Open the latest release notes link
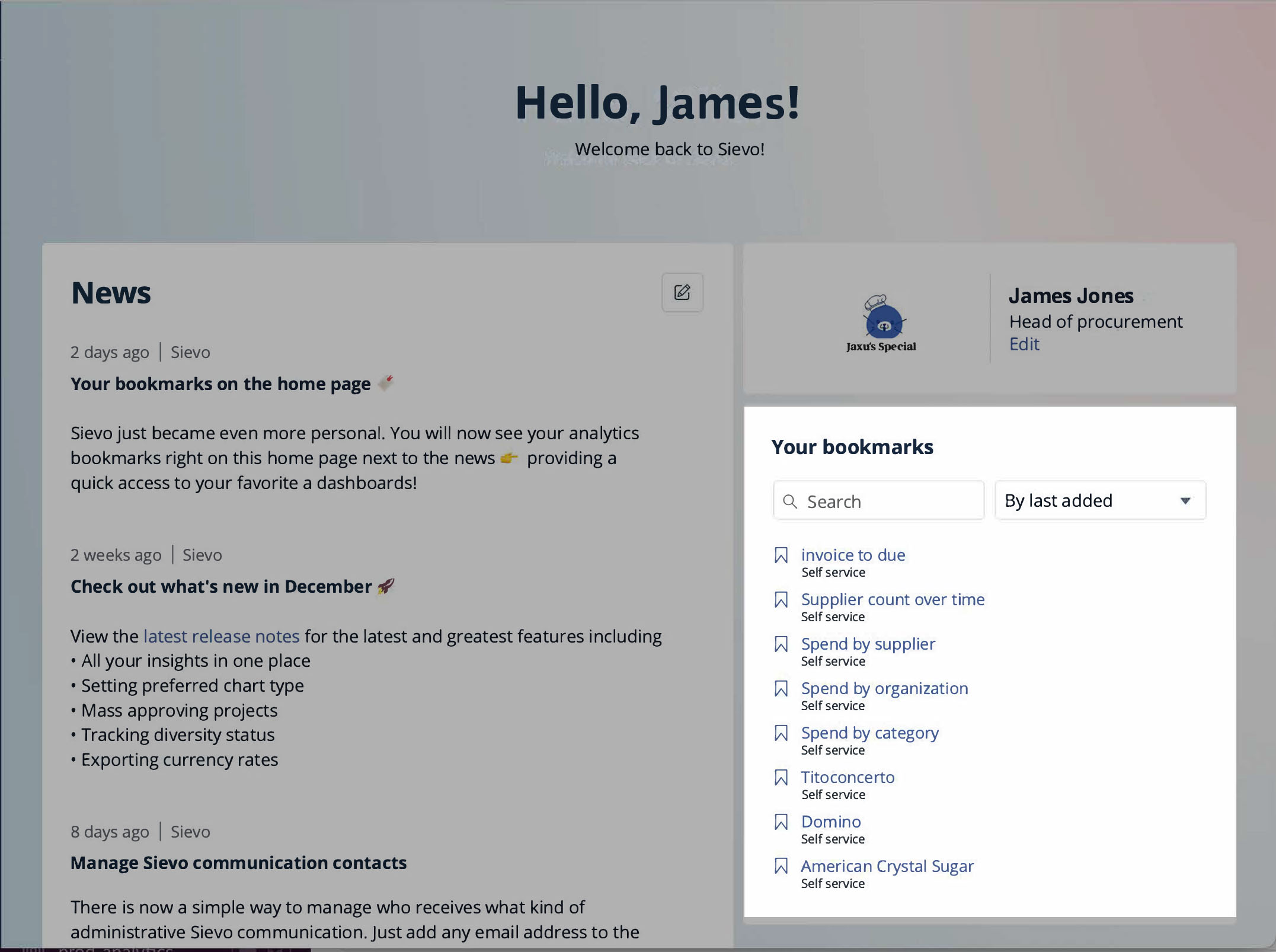Viewport: 1276px width, 952px height. coord(221,636)
